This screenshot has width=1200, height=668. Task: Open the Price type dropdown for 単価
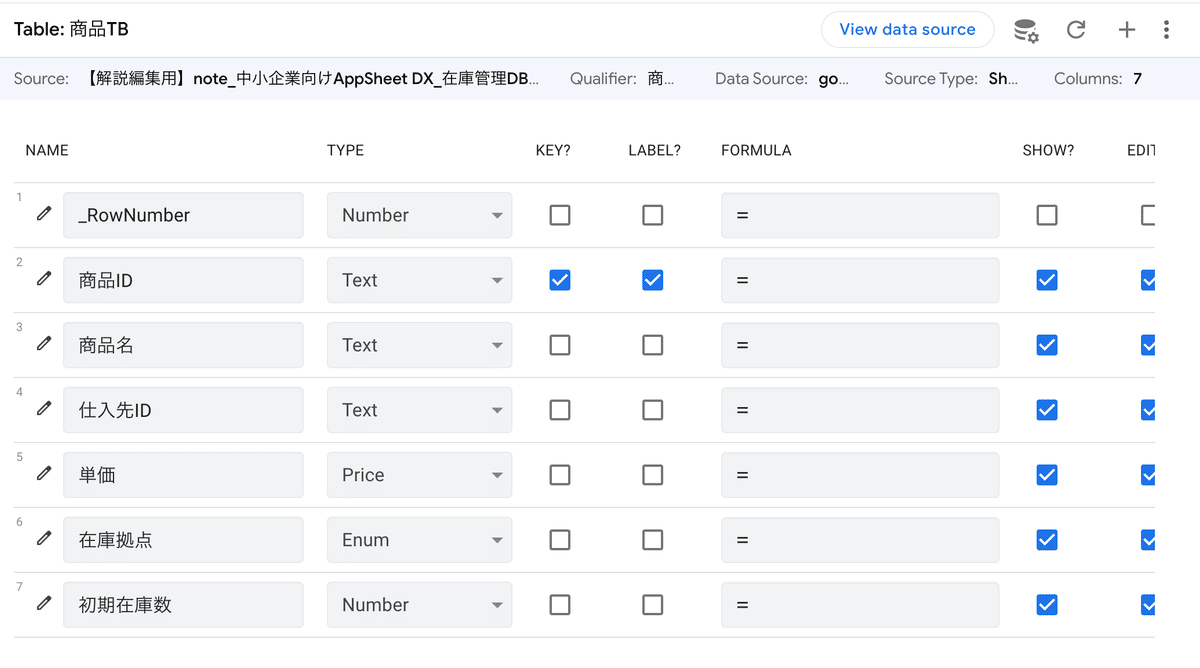pos(419,475)
